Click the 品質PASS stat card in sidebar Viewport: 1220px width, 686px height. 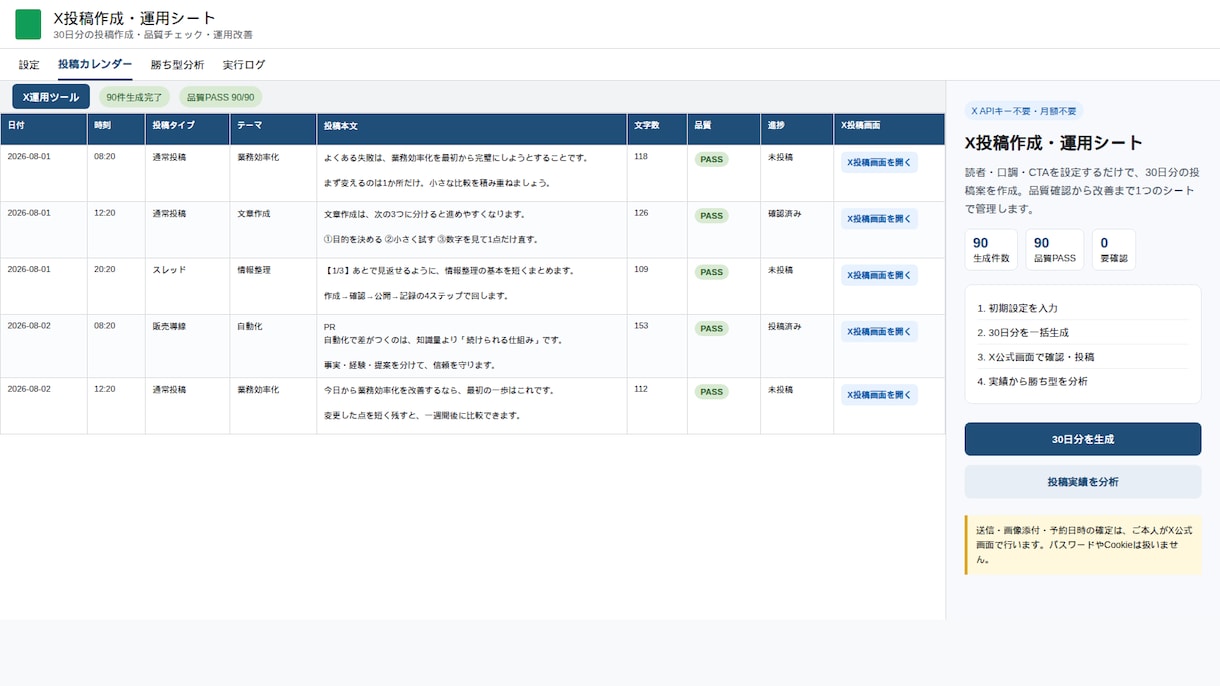[1055, 249]
